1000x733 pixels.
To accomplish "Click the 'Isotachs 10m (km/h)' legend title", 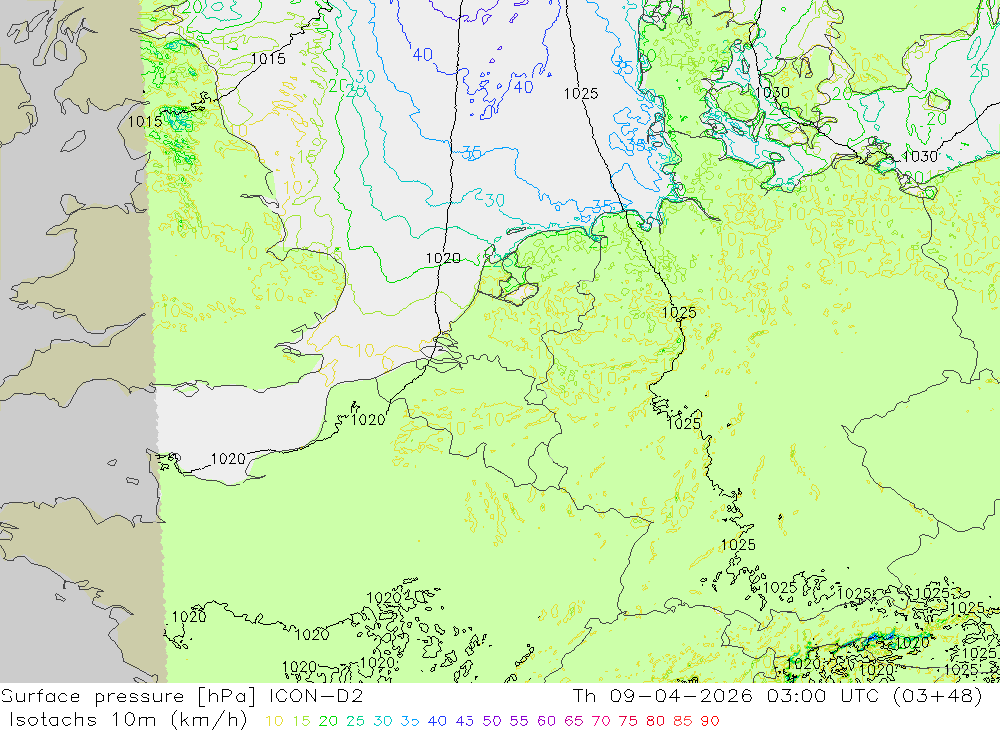I will [x=128, y=720].
